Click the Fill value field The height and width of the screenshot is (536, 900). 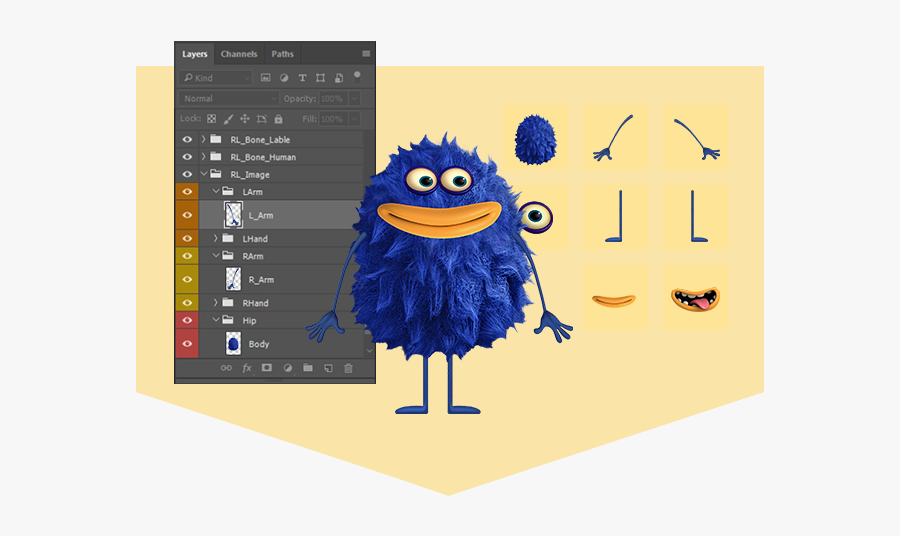[x=333, y=119]
